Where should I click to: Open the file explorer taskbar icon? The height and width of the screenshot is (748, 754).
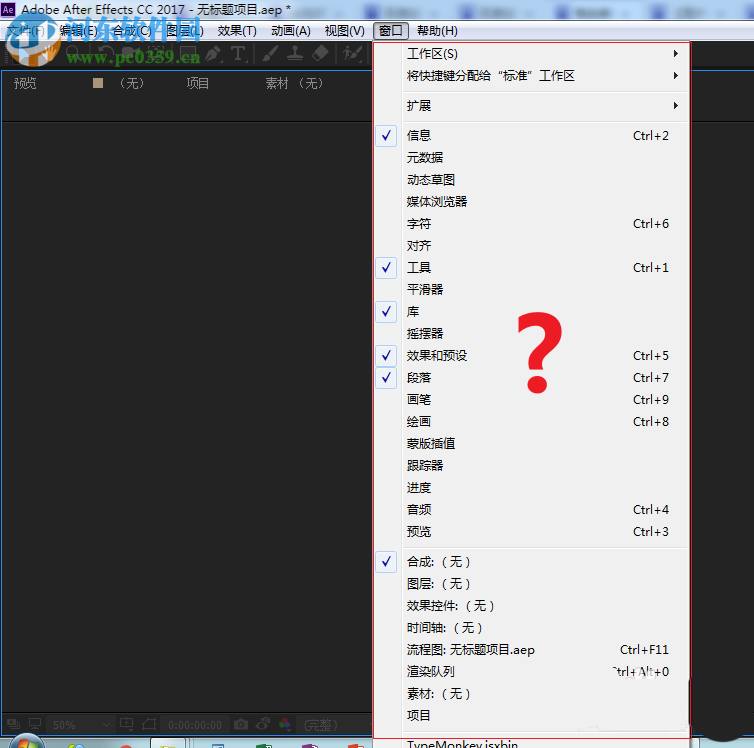point(168,744)
